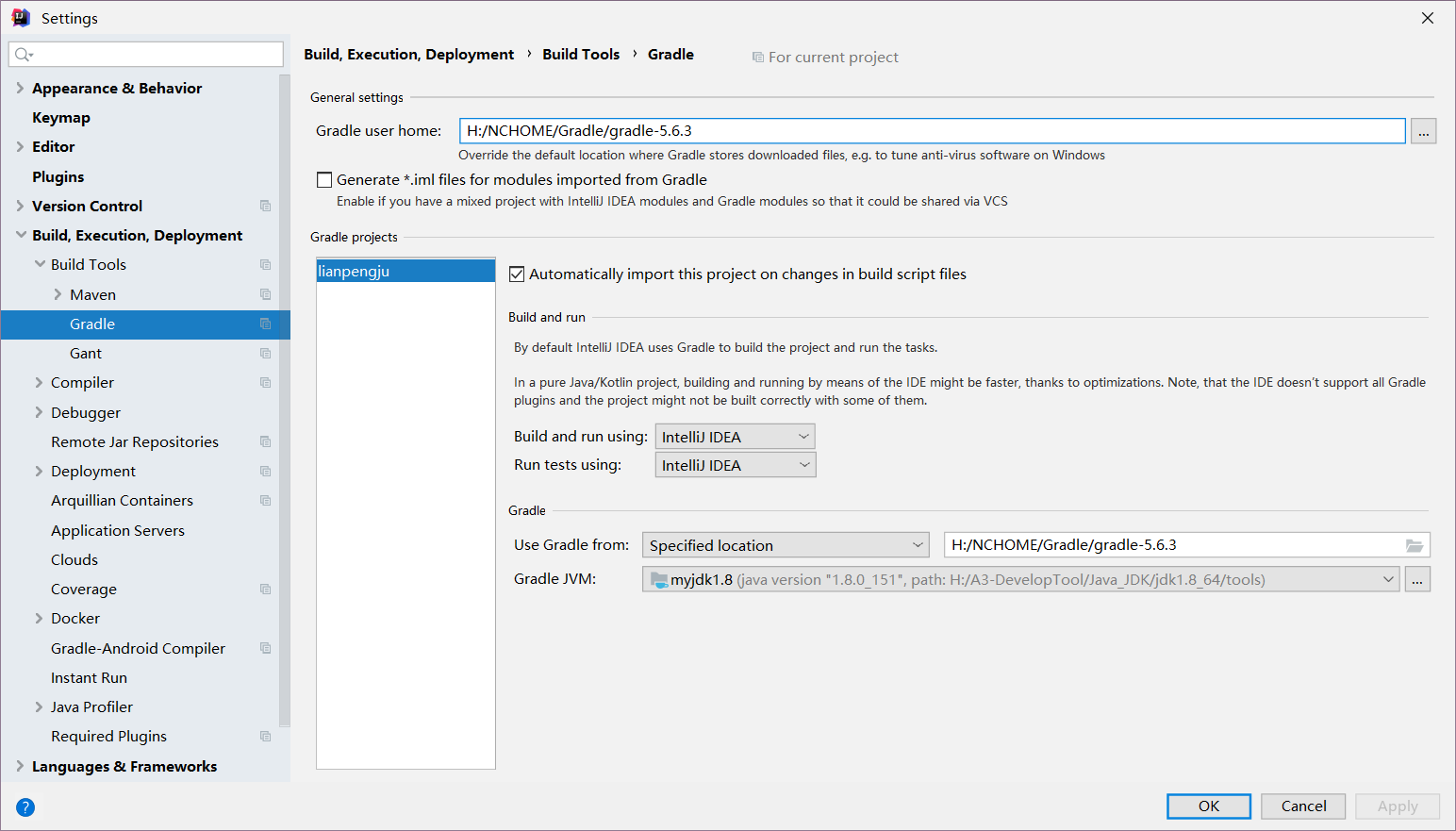This screenshot has width=1456, height=831.
Task: Click Build Tools breadcrumb in header
Action: tap(581, 55)
